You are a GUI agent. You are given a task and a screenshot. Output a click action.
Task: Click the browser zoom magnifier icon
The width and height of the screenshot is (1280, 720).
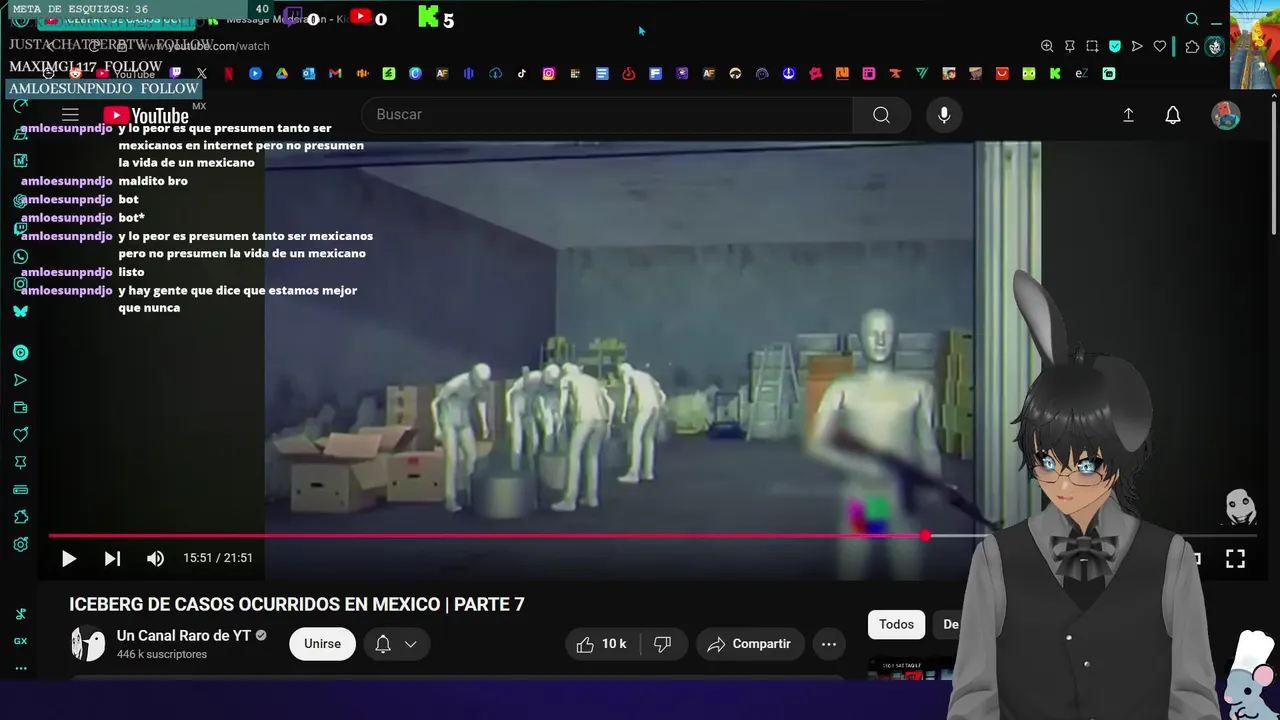click(x=1047, y=46)
